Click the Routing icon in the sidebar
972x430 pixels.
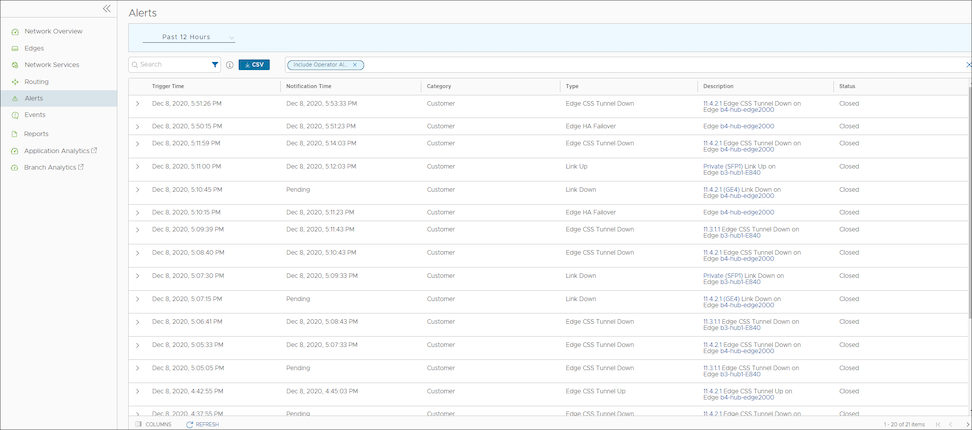pyautogui.click(x=15, y=82)
